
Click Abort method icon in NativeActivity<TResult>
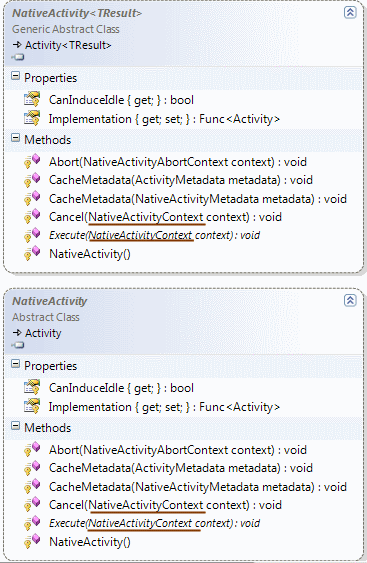[x=32, y=161]
